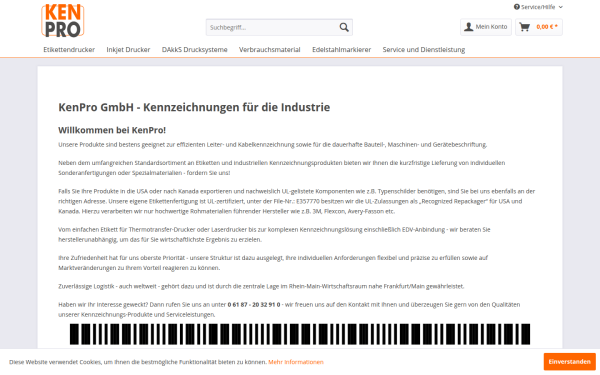Click the paragraph starting 'Zuverlässige Logistik'
The image size is (600, 375).
[x=261, y=286]
